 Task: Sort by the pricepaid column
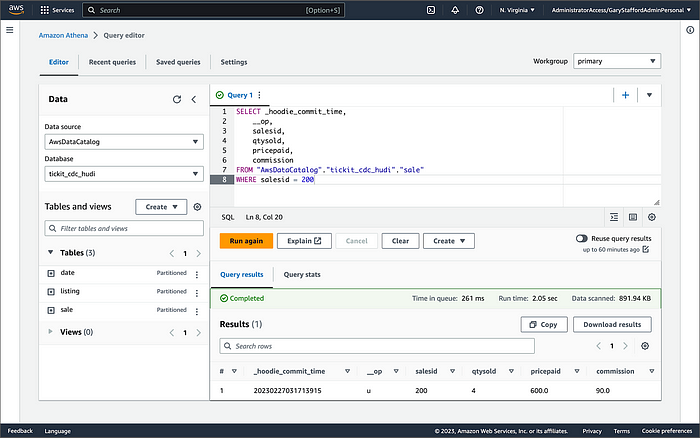577,371
